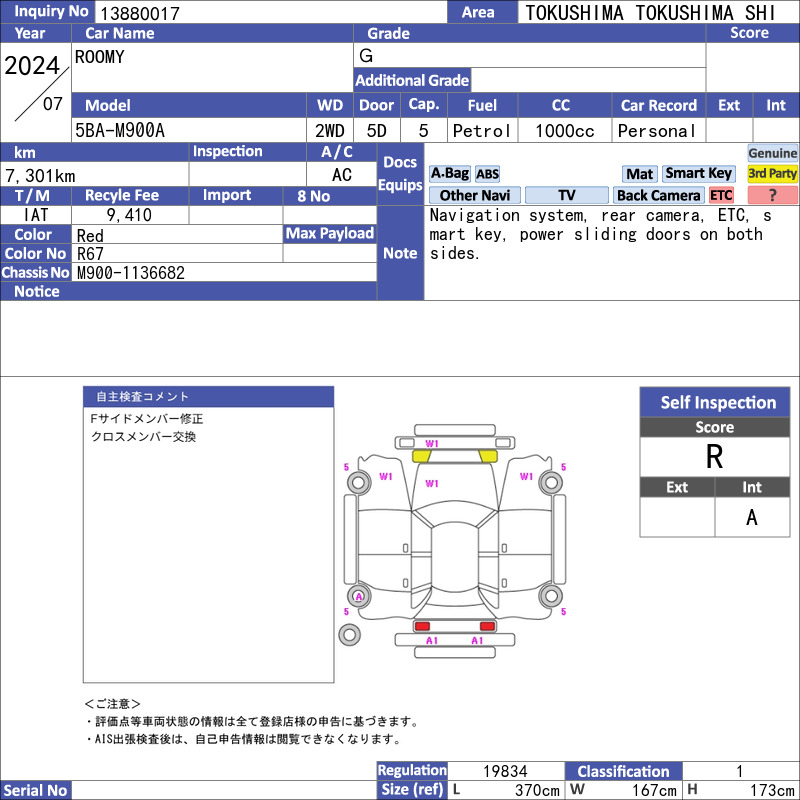Select the mileage 7,301km
The width and height of the screenshot is (800, 800).
[40, 176]
